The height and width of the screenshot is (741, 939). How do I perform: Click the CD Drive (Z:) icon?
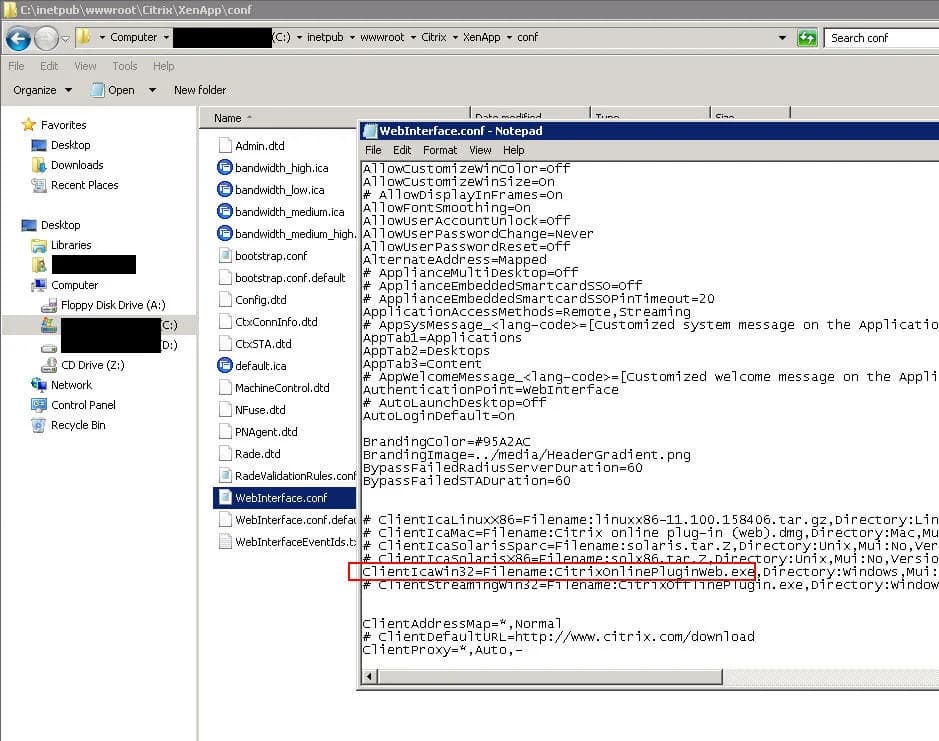49,365
